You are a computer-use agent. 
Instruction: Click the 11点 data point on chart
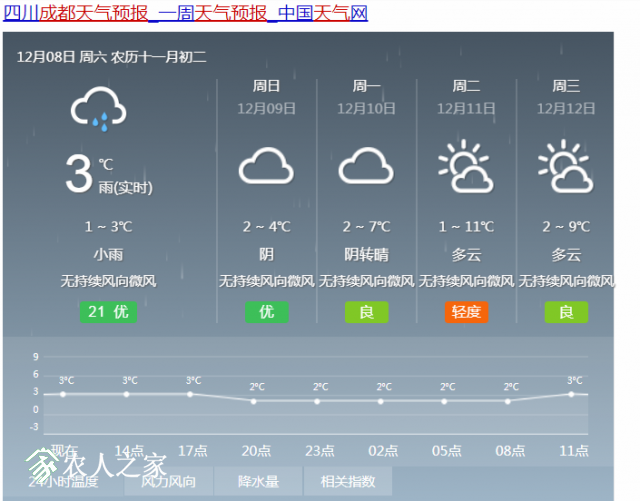pos(571,394)
